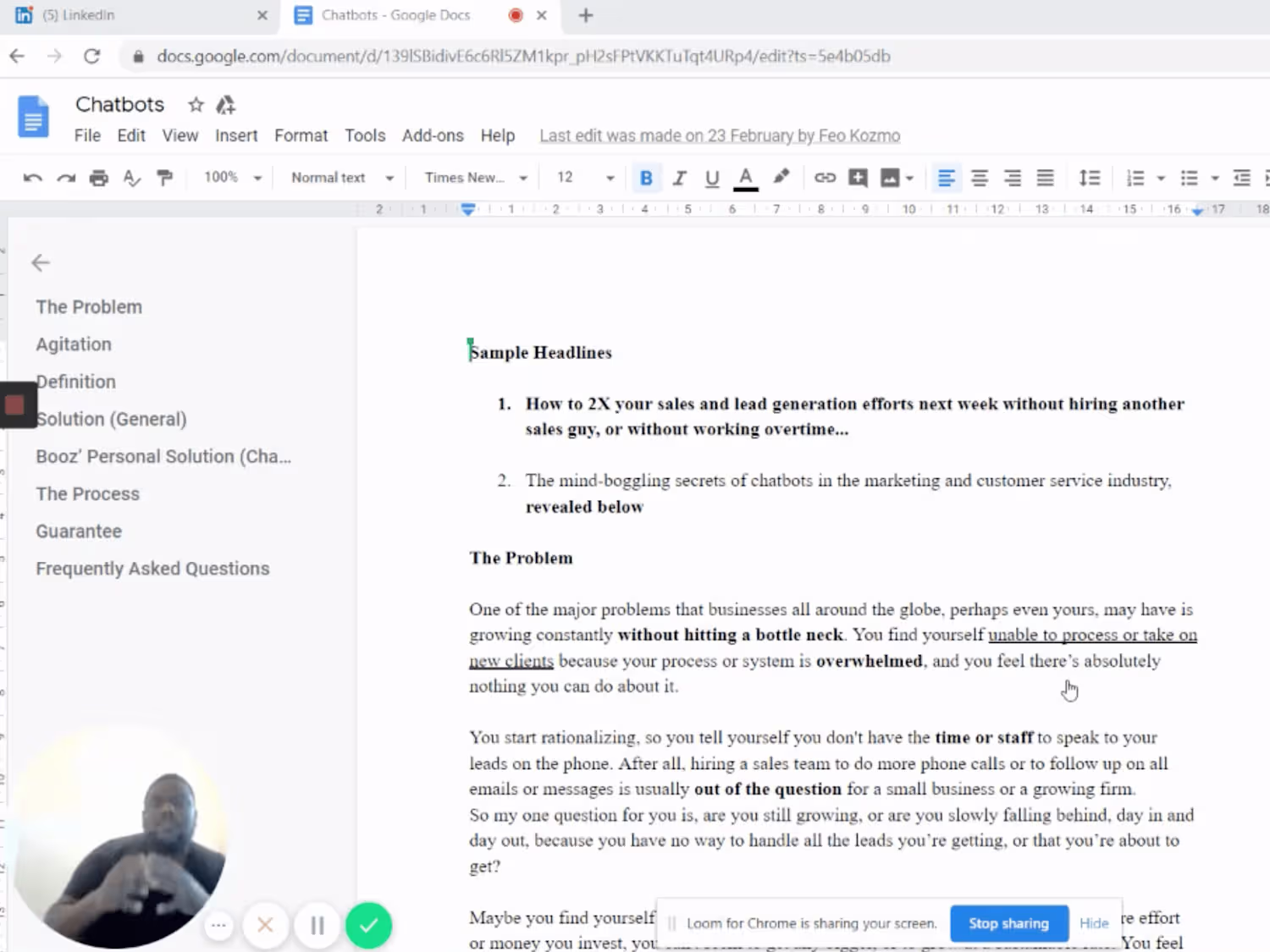Open the zoom level dropdown

point(232,178)
